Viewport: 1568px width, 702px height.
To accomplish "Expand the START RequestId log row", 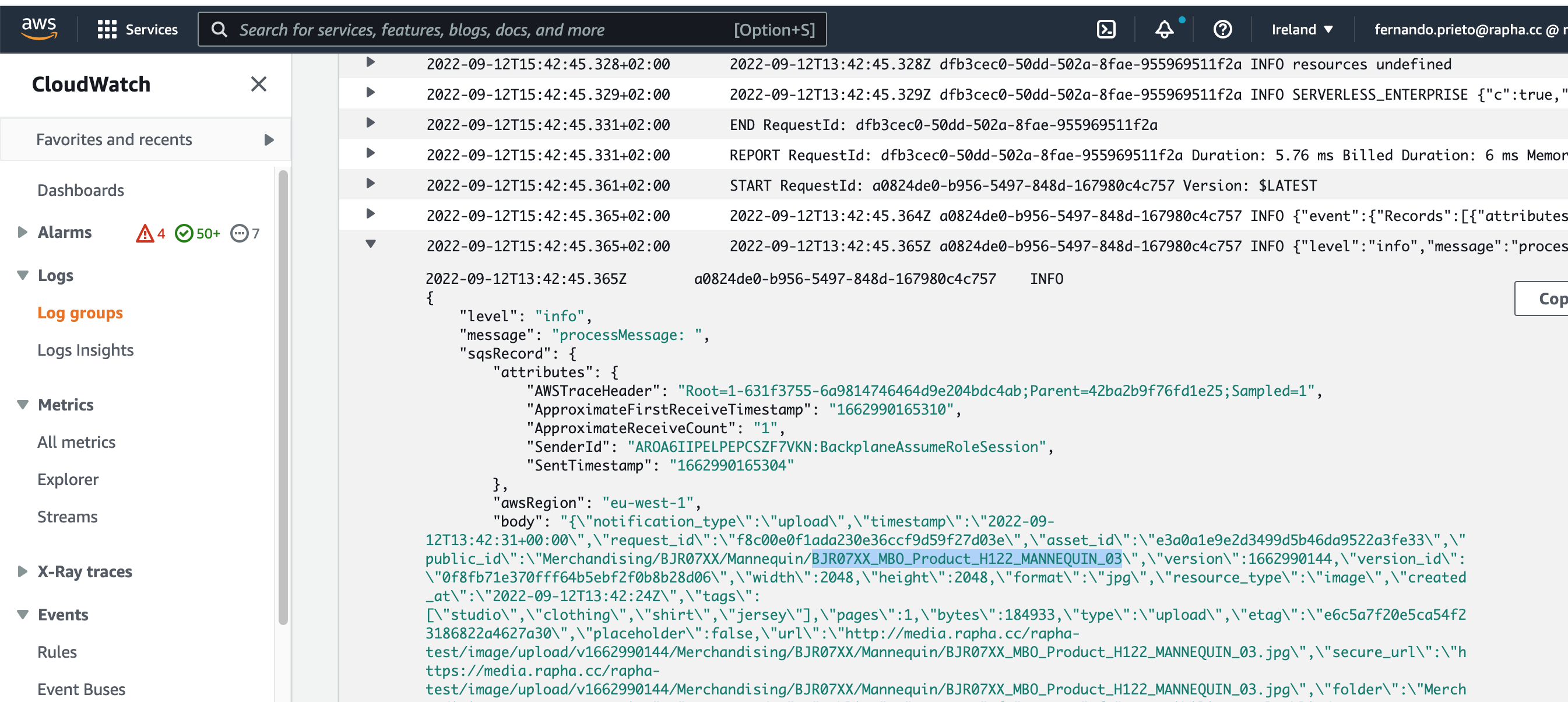I will click(x=370, y=183).
